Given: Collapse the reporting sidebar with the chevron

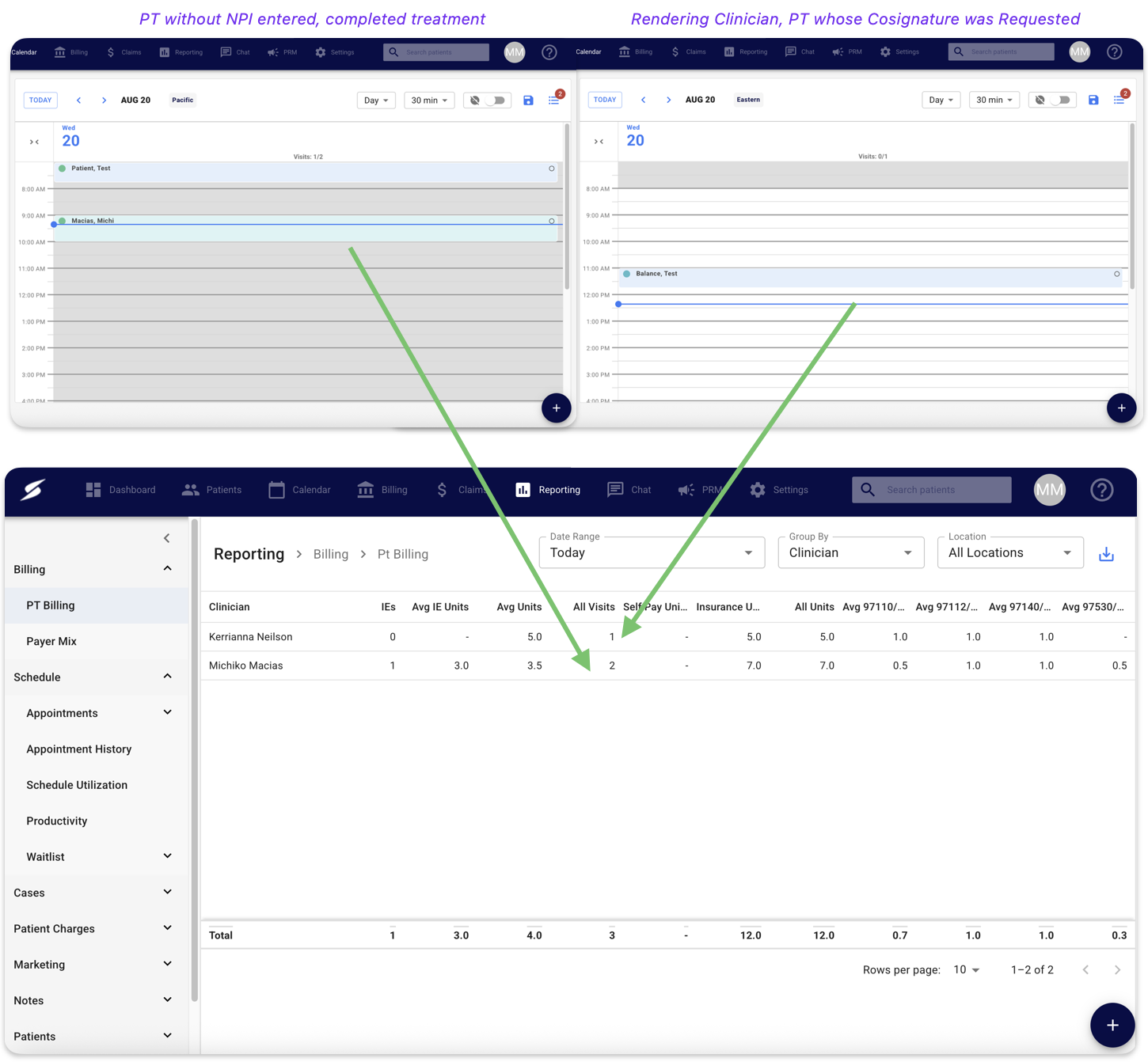Looking at the screenshot, I should coord(166,538).
